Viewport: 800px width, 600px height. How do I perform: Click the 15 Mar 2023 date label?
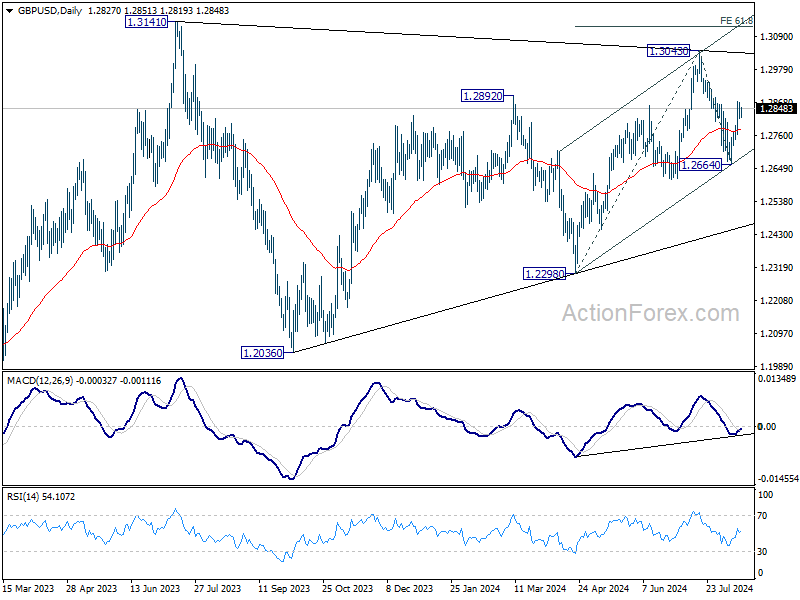28,588
